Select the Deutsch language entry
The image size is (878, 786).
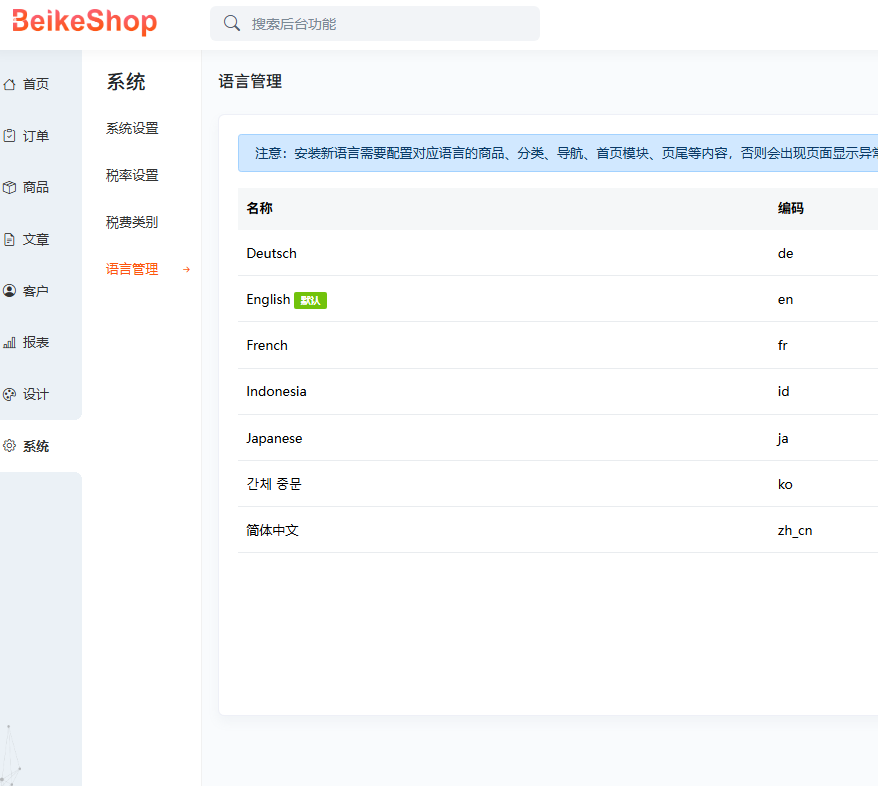point(271,253)
